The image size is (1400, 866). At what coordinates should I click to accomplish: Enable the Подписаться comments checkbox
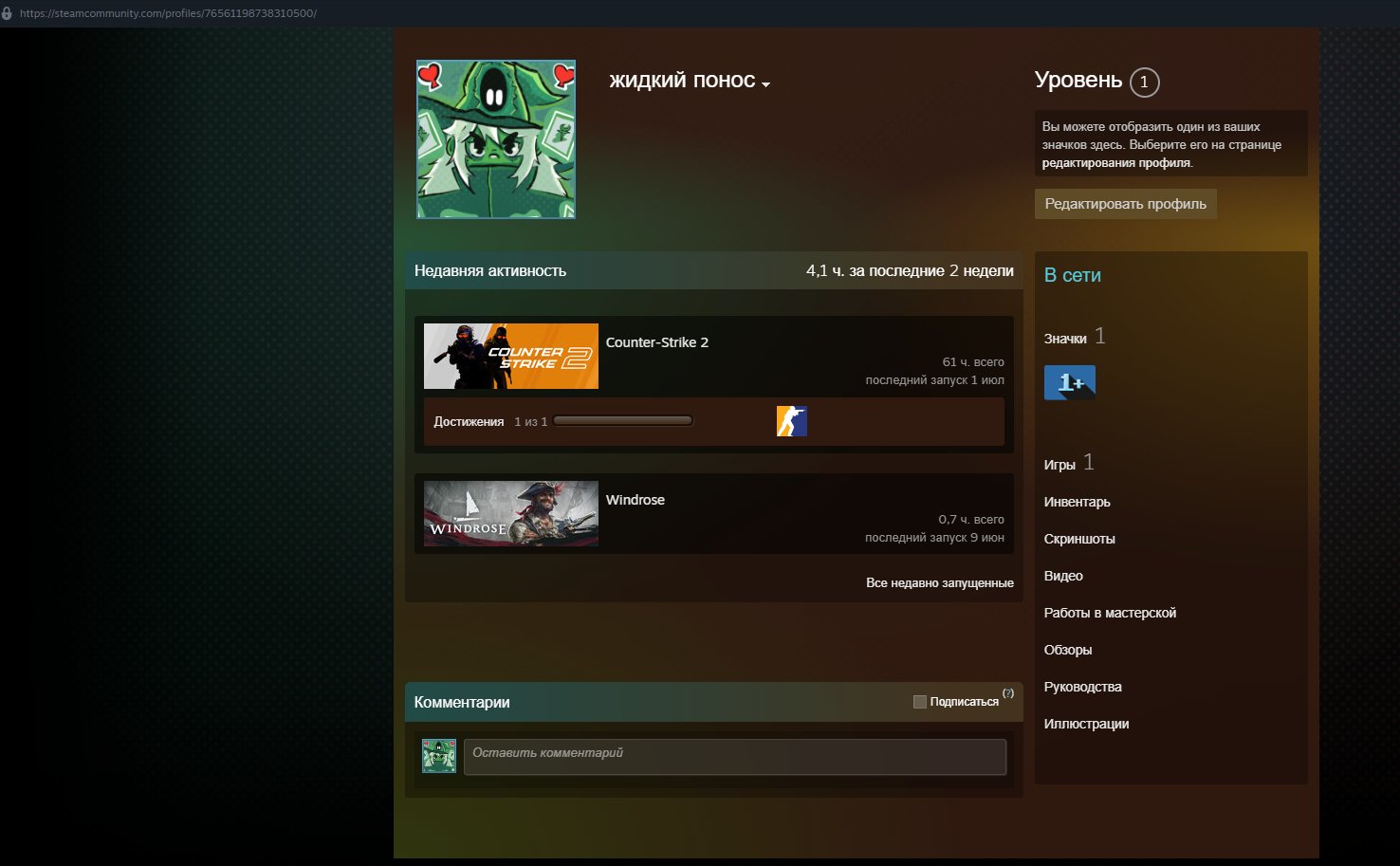click(x=919, y=702)
